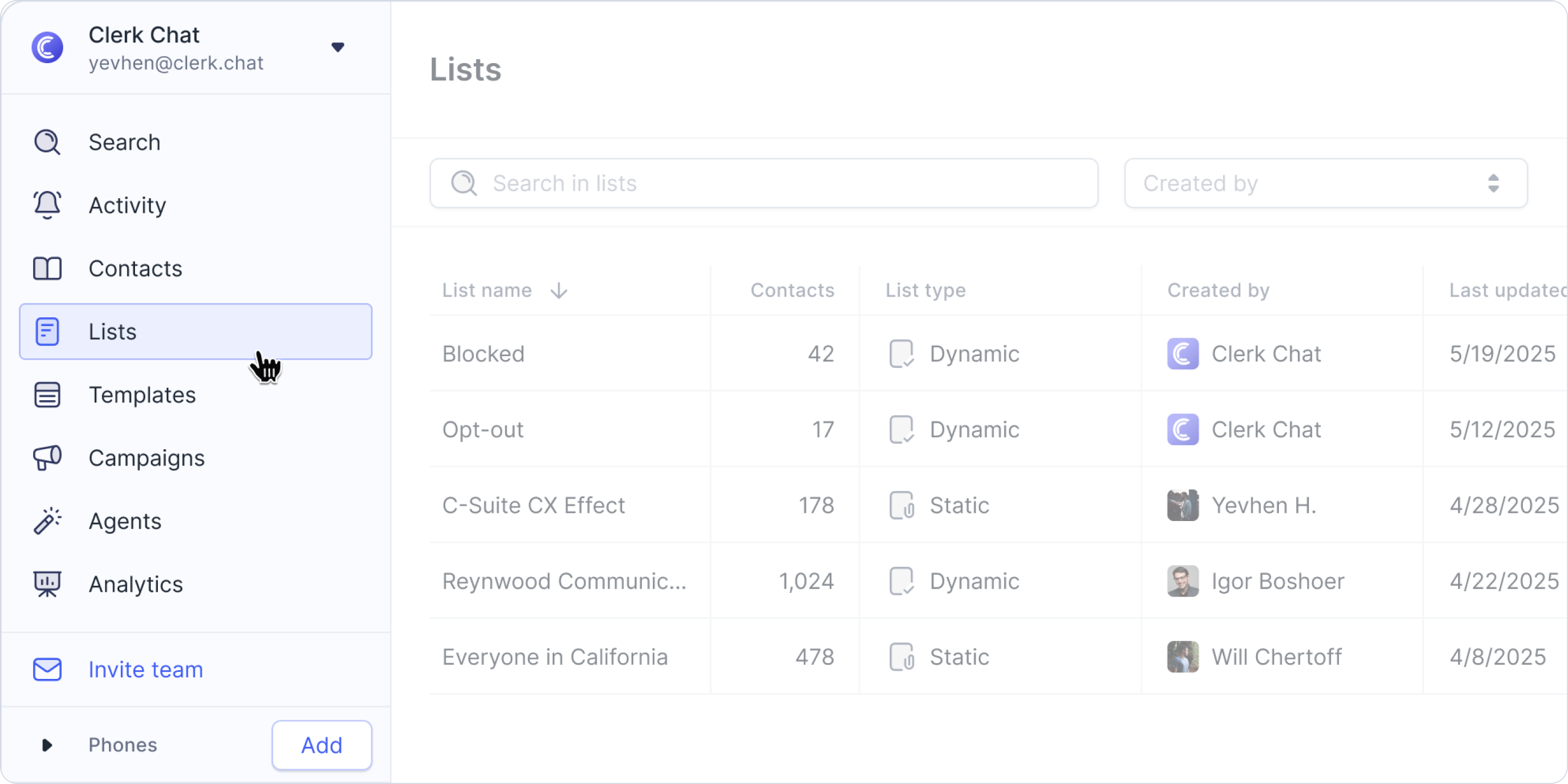Open Campaigns megaphone icon

[x=47, y=458]
